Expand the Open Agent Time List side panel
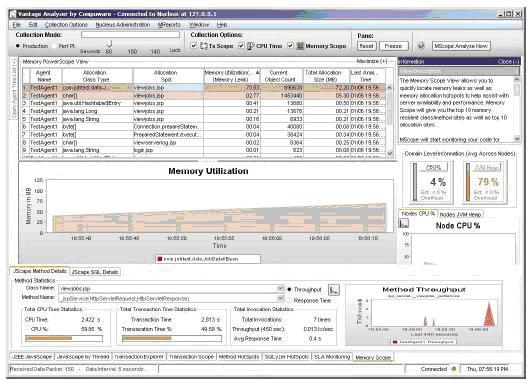531x387 pixels. 14,89
